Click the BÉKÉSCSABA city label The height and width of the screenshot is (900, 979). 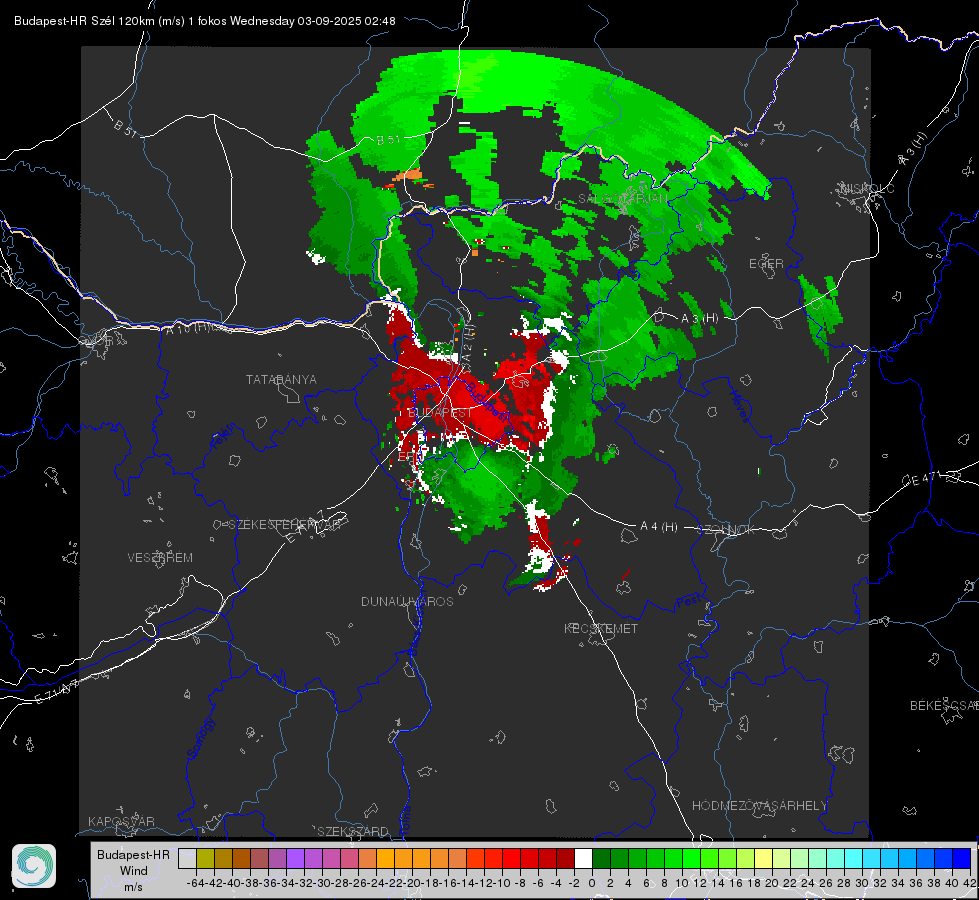[x=944, y=706]
